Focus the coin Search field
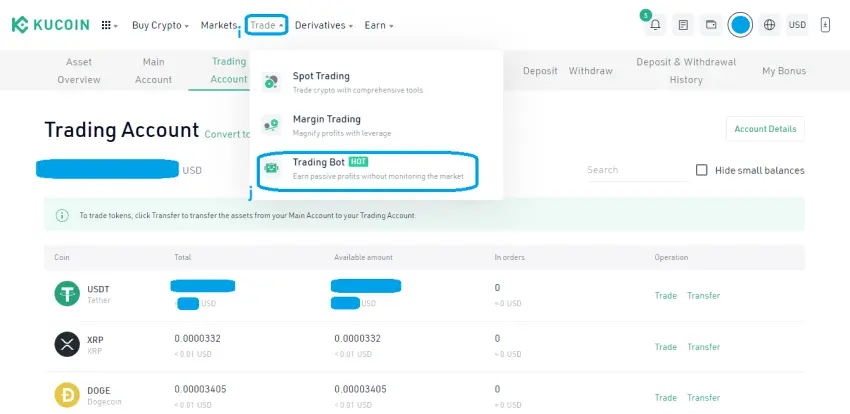Screen dimensions: 850x414 click(636, 170)
